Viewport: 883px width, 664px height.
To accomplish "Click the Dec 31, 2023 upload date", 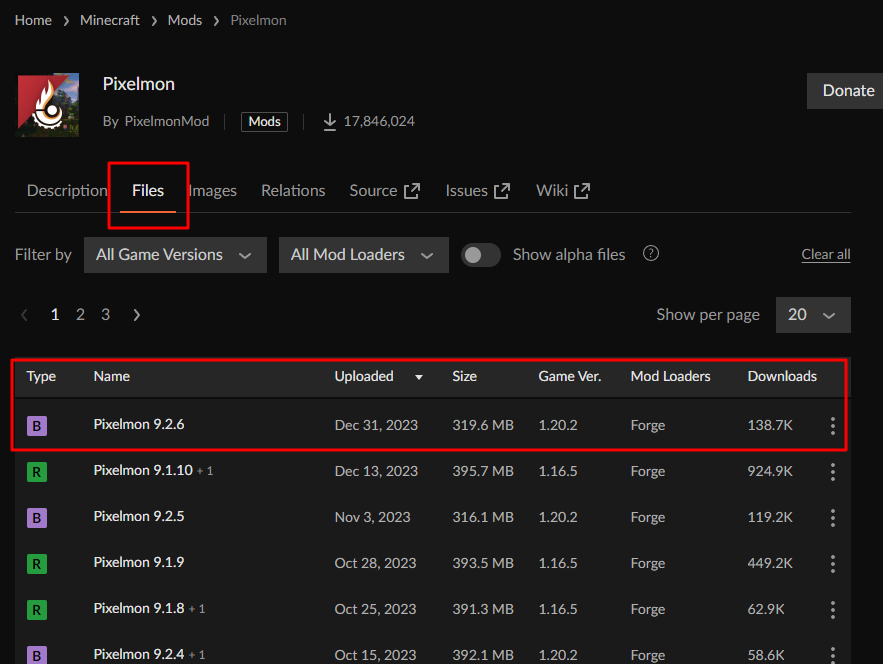I will tap(376, 425).
